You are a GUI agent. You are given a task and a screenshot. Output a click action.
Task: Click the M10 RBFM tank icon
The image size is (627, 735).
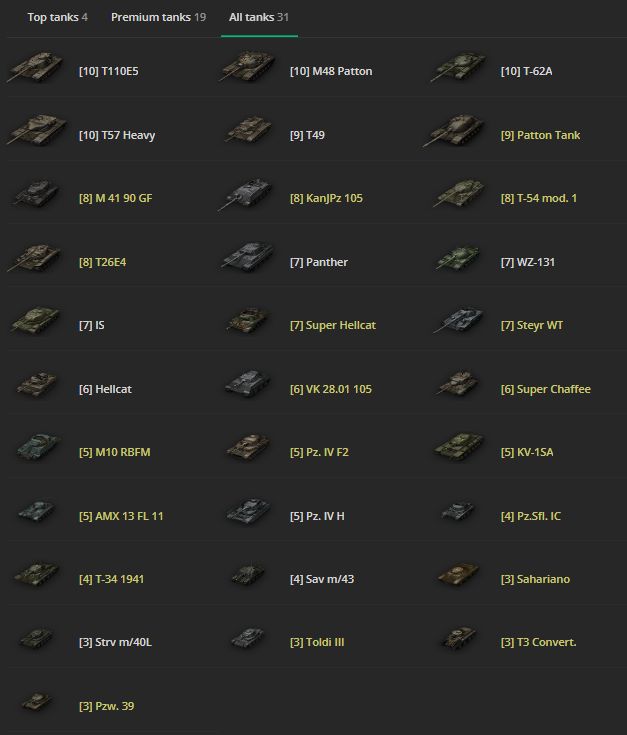pyautogui.click(x=38, y=446)
